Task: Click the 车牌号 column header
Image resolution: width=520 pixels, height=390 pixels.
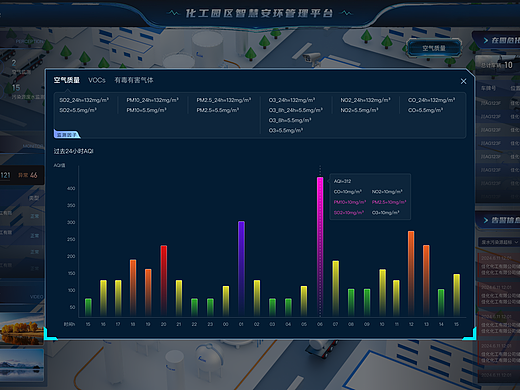Action: (488, 88)
